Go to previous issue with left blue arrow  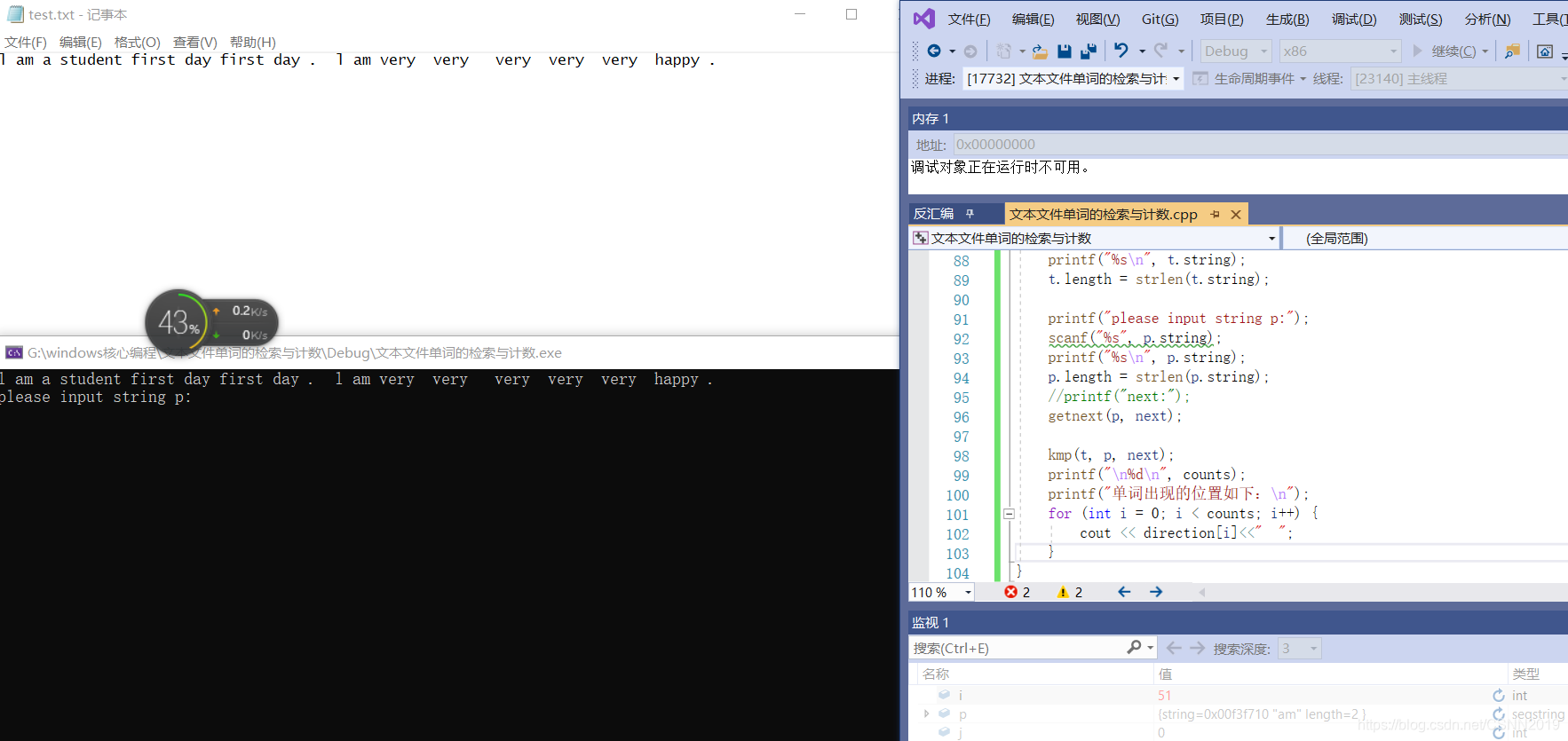pos(1124,592)
